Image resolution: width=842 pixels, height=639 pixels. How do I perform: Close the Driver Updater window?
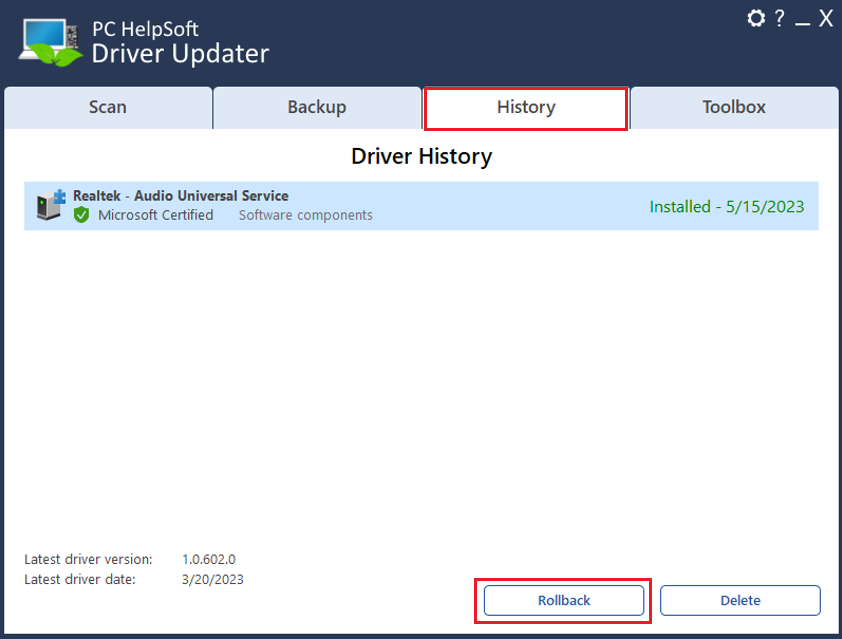[825, 18]
